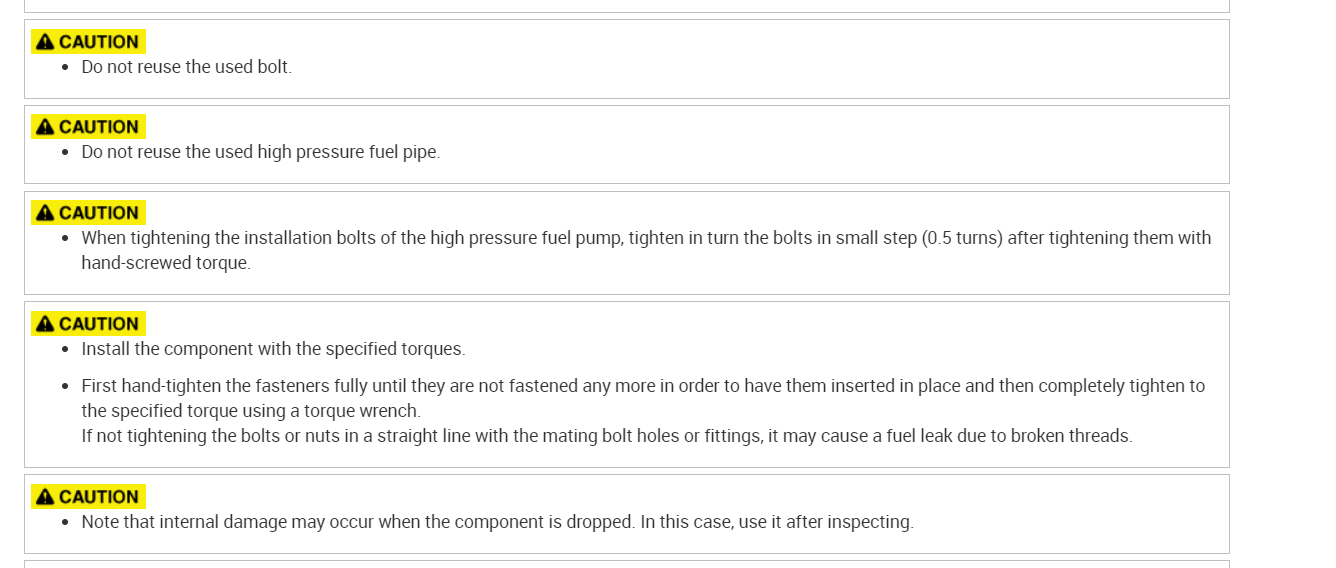Click the "Note that internal damage may occur" line

(497, 522)
